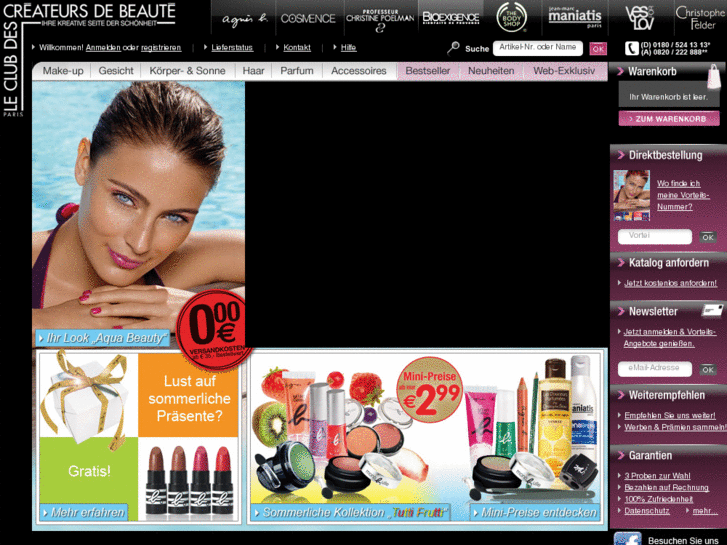The height and width of the screenshot is (545, 727).
Task: Open the 100% Zufriedenheit link
Action: pos(658,499)
